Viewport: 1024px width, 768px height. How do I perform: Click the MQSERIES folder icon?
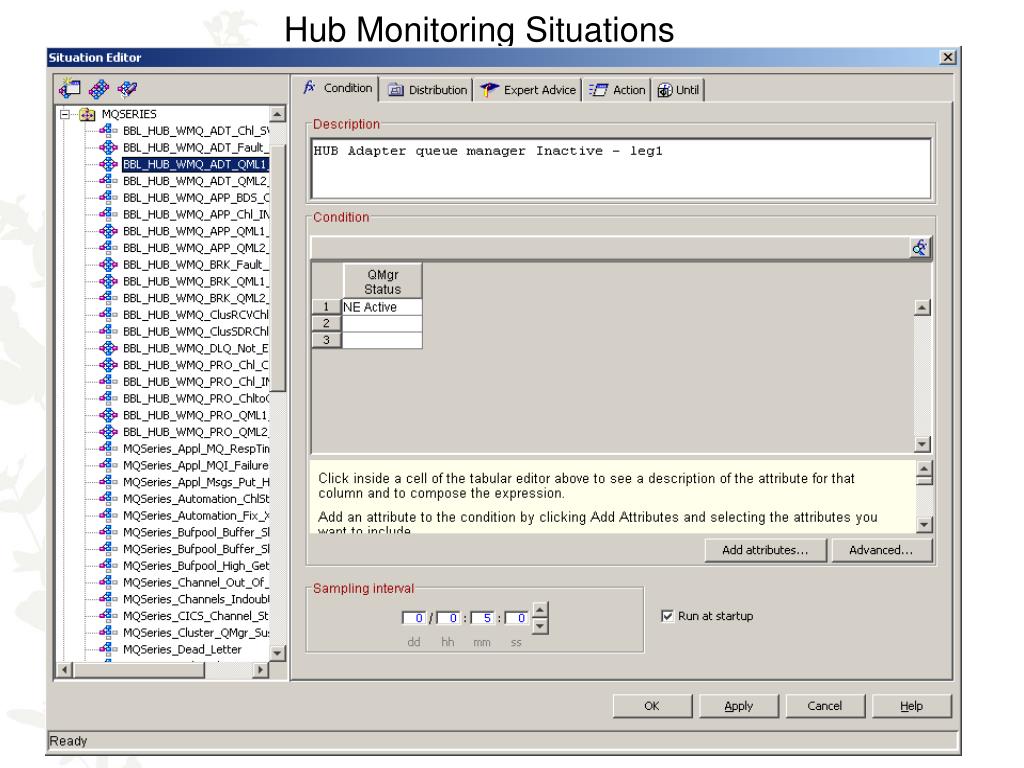pyautogui.click(x=88, y=114)
